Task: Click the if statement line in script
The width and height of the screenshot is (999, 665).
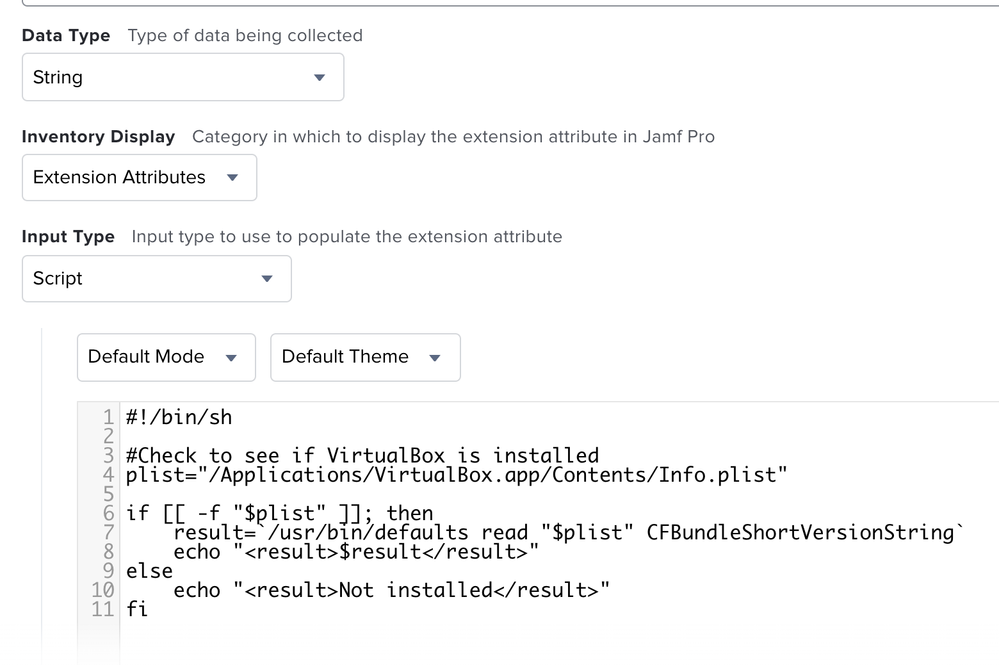Action: coord(279,513)
